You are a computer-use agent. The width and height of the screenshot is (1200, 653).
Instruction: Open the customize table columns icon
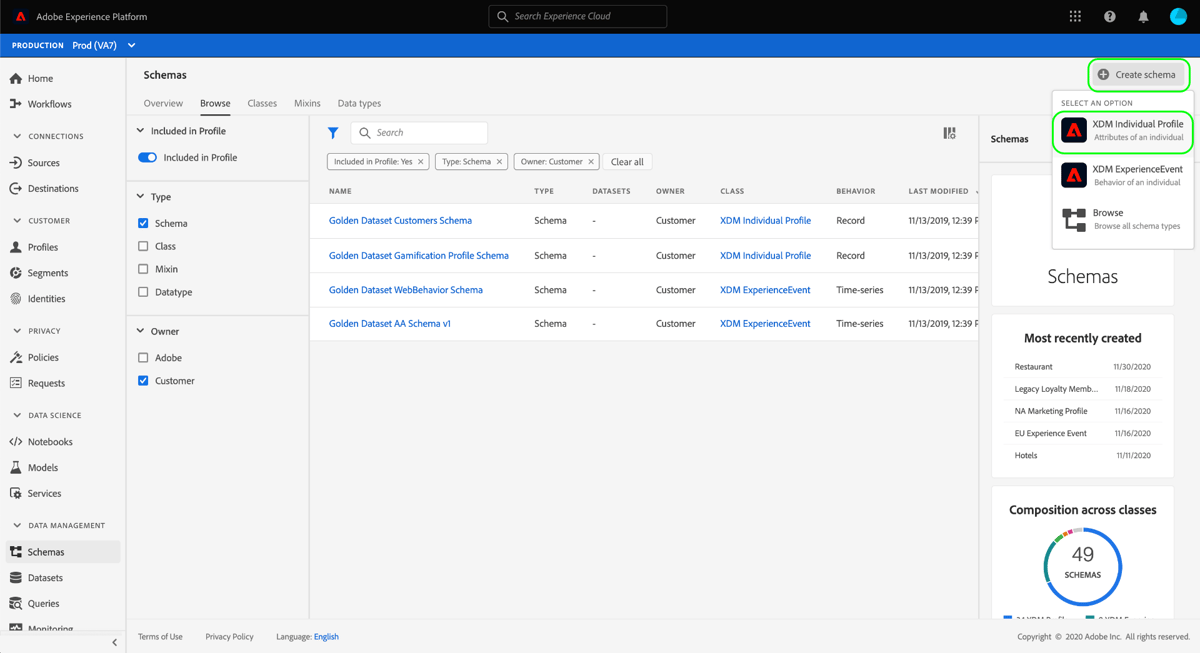948,132
